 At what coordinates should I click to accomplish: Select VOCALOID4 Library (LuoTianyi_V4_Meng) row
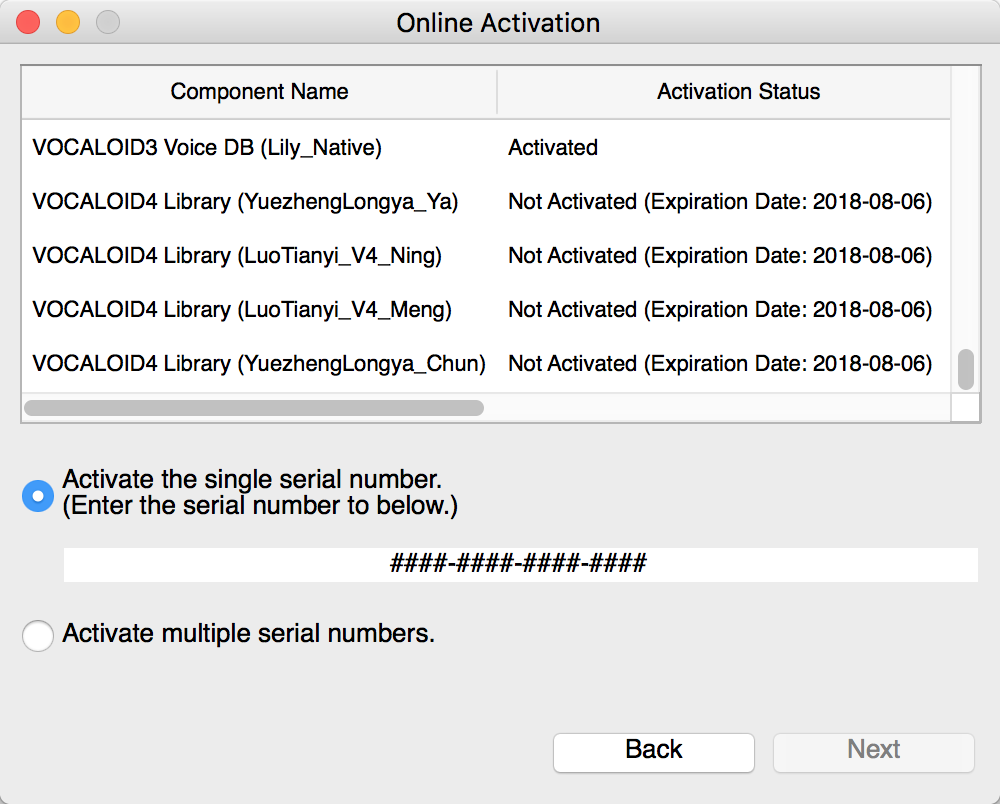(486, 310)
